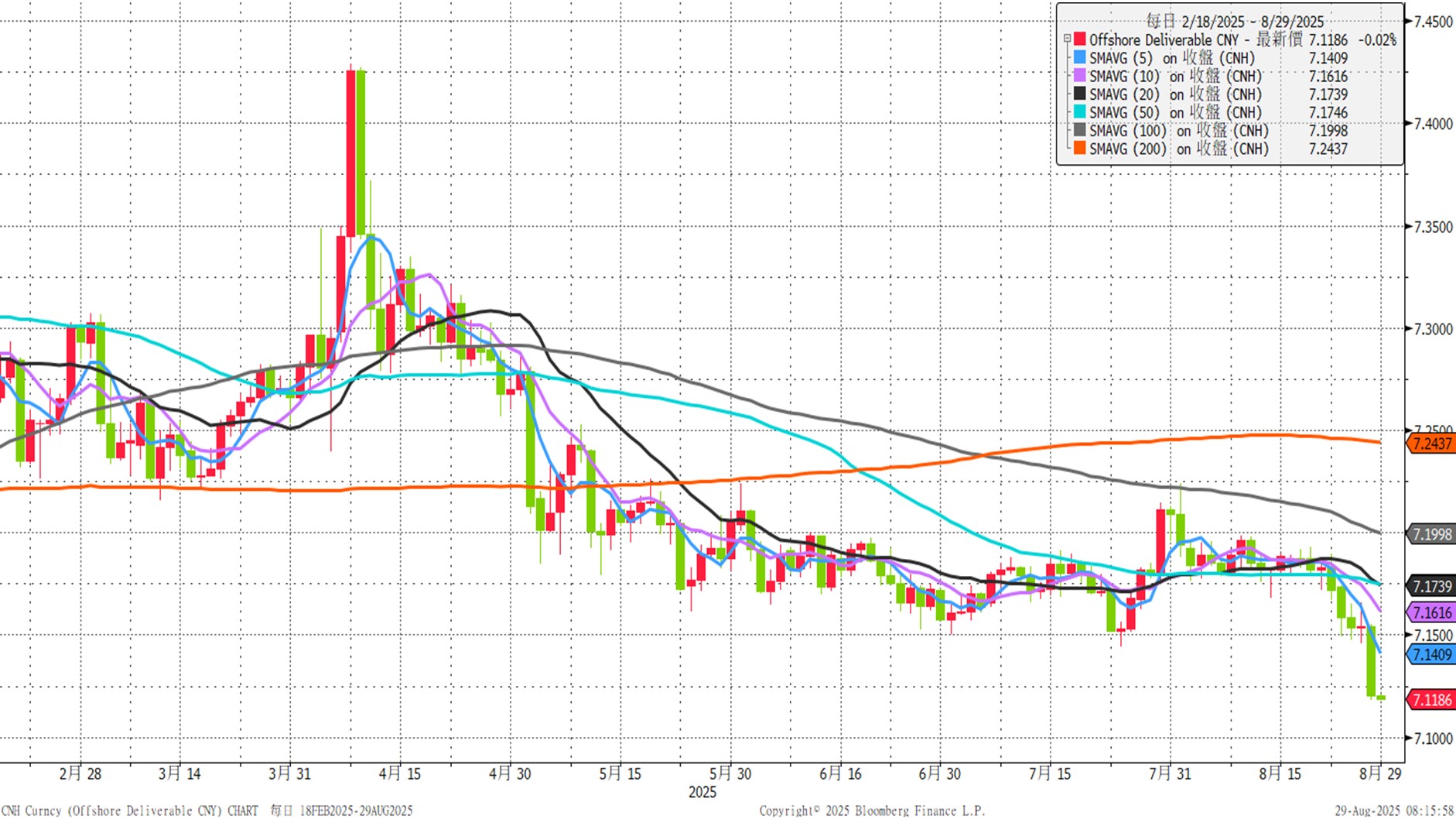The image size is (1456, 819).
Task: Select the SMAVG (5) legend label
Action: [1172, 58]
